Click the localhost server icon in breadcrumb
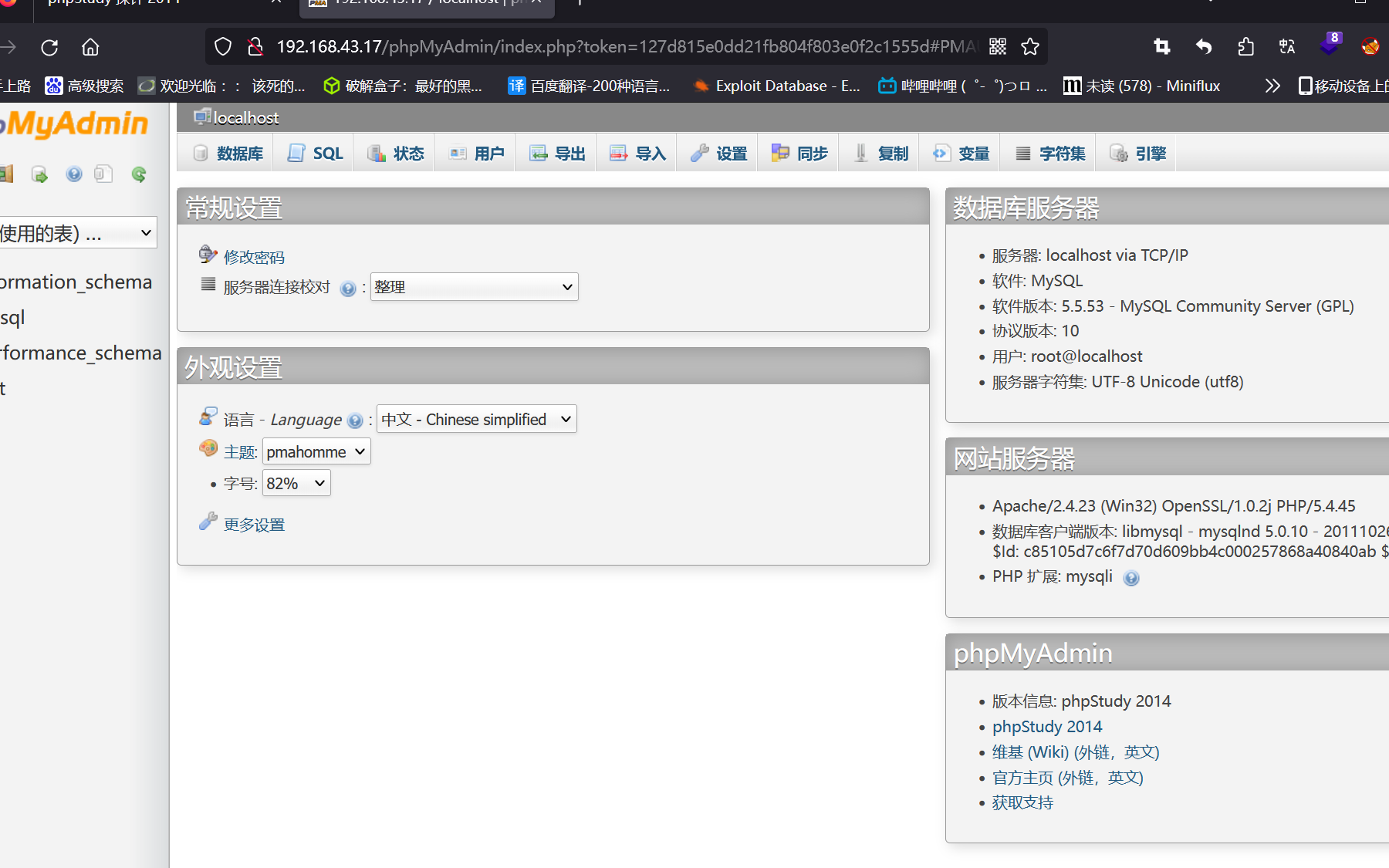The width and height of the screenshot is (1389, 868). (202, 117)
